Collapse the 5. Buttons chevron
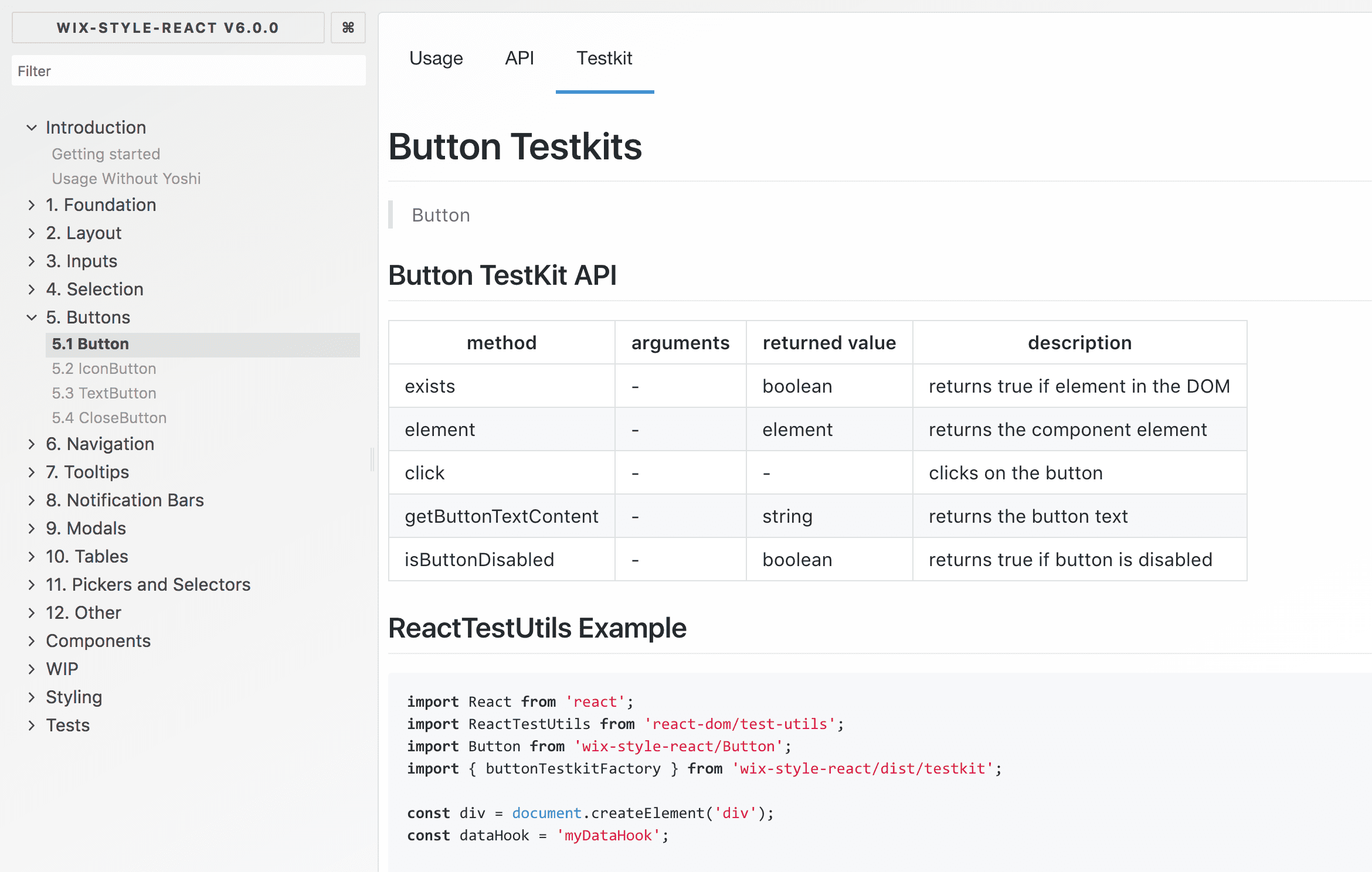The height and width of the screenshot is (872, 1372). click(32, 318)
